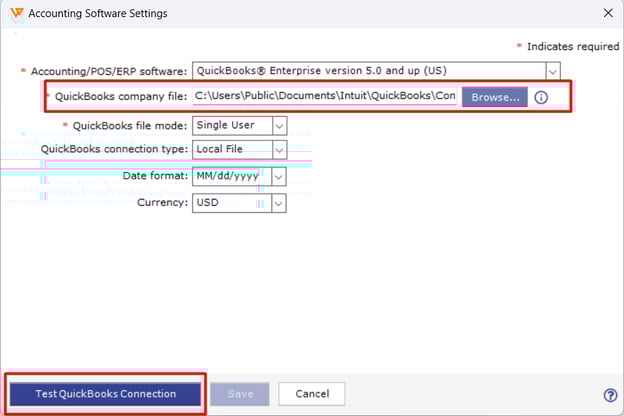Click the Save button
Image resolution: width=624 pixels, height=416 pixels.
[240, 394]
